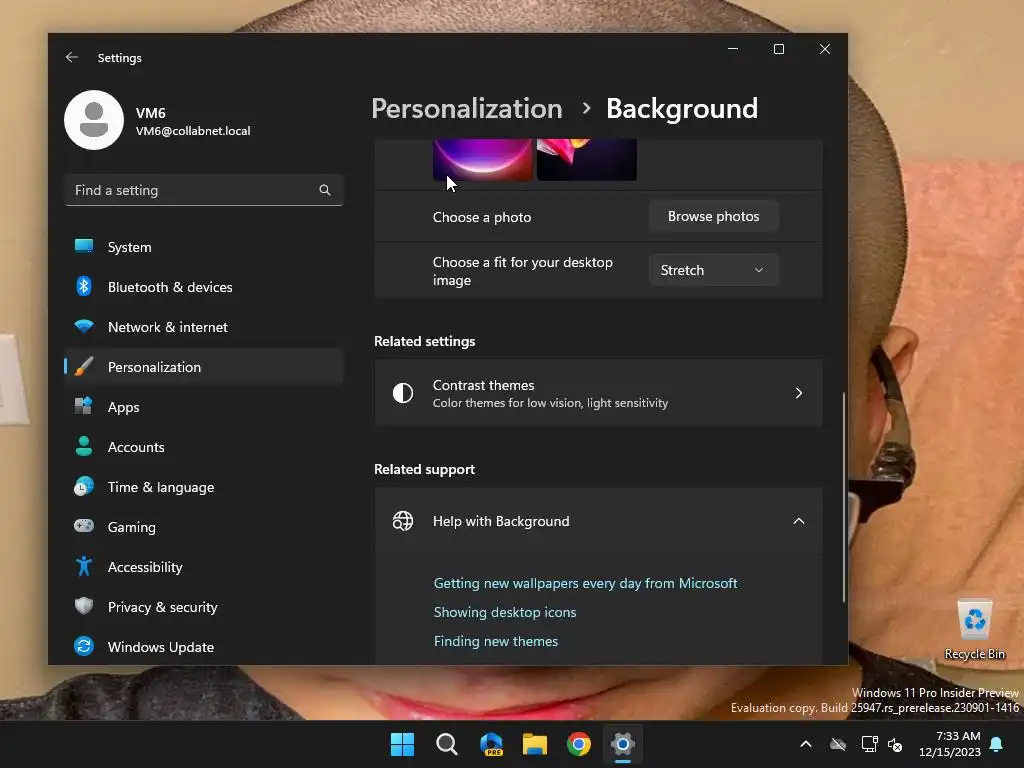This screenshot has width=1024, height=768.
Task: Show hidden system tray icons
Action: tap(806, 744)
